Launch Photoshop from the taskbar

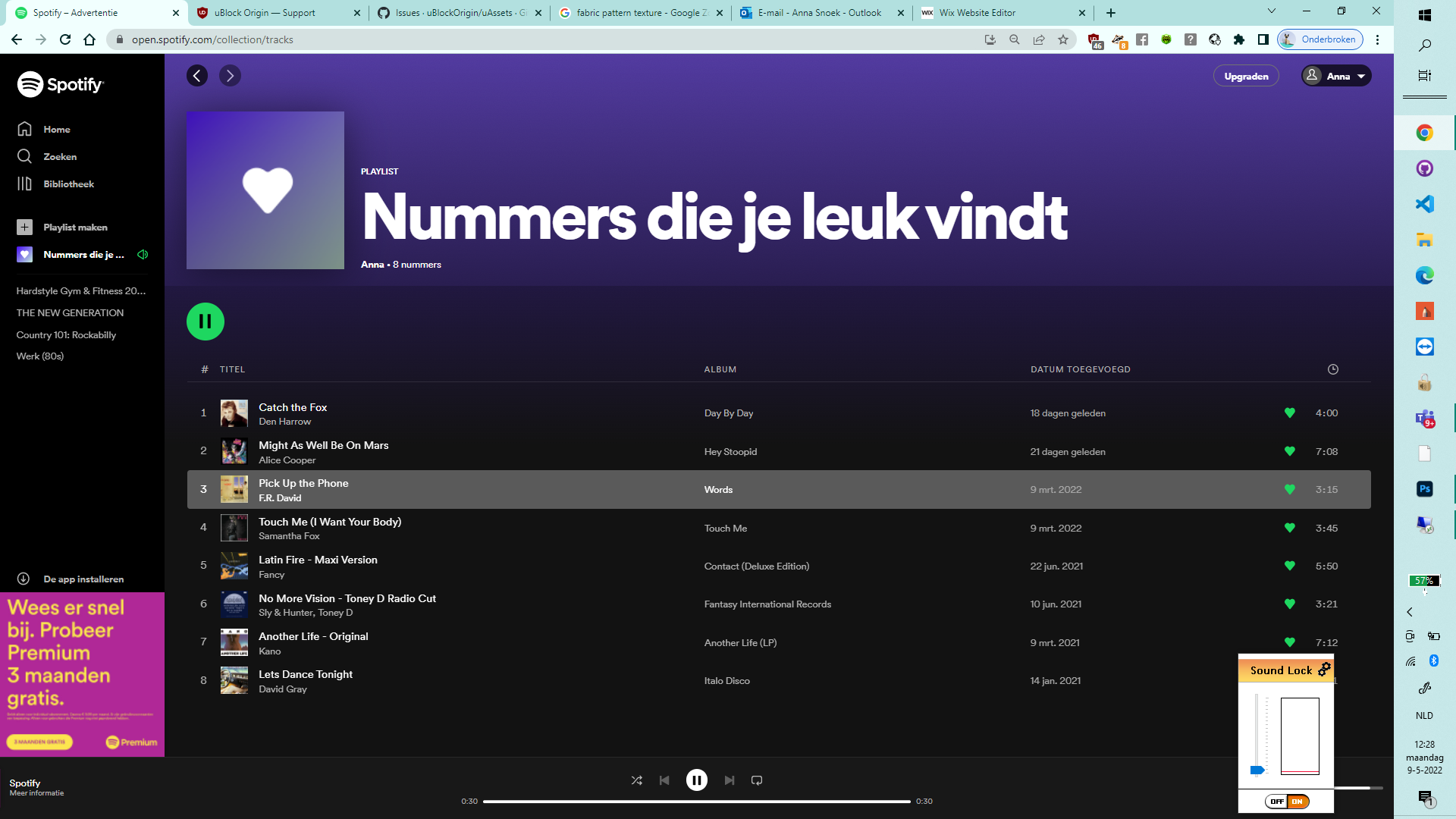(1424, 489)
